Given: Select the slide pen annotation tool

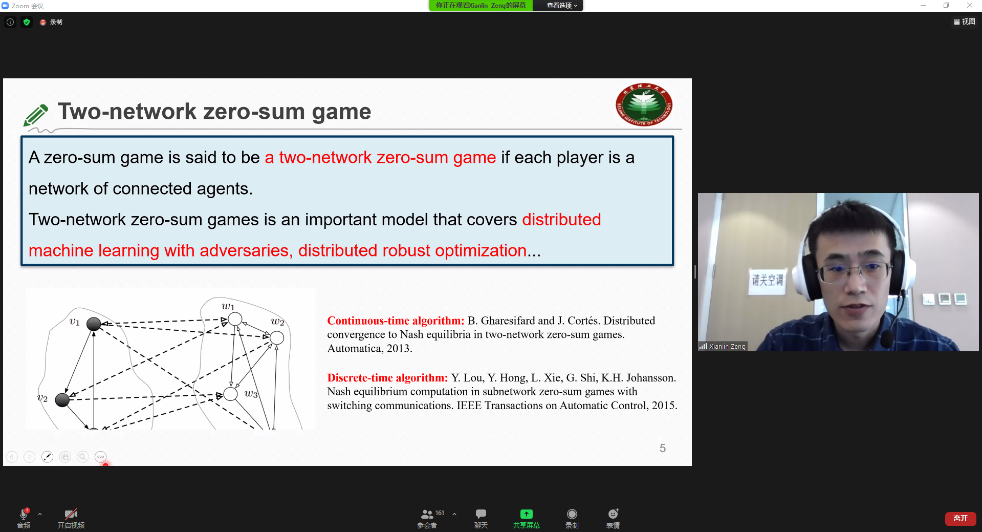Looking at the screenshot, I should (47, 456).
